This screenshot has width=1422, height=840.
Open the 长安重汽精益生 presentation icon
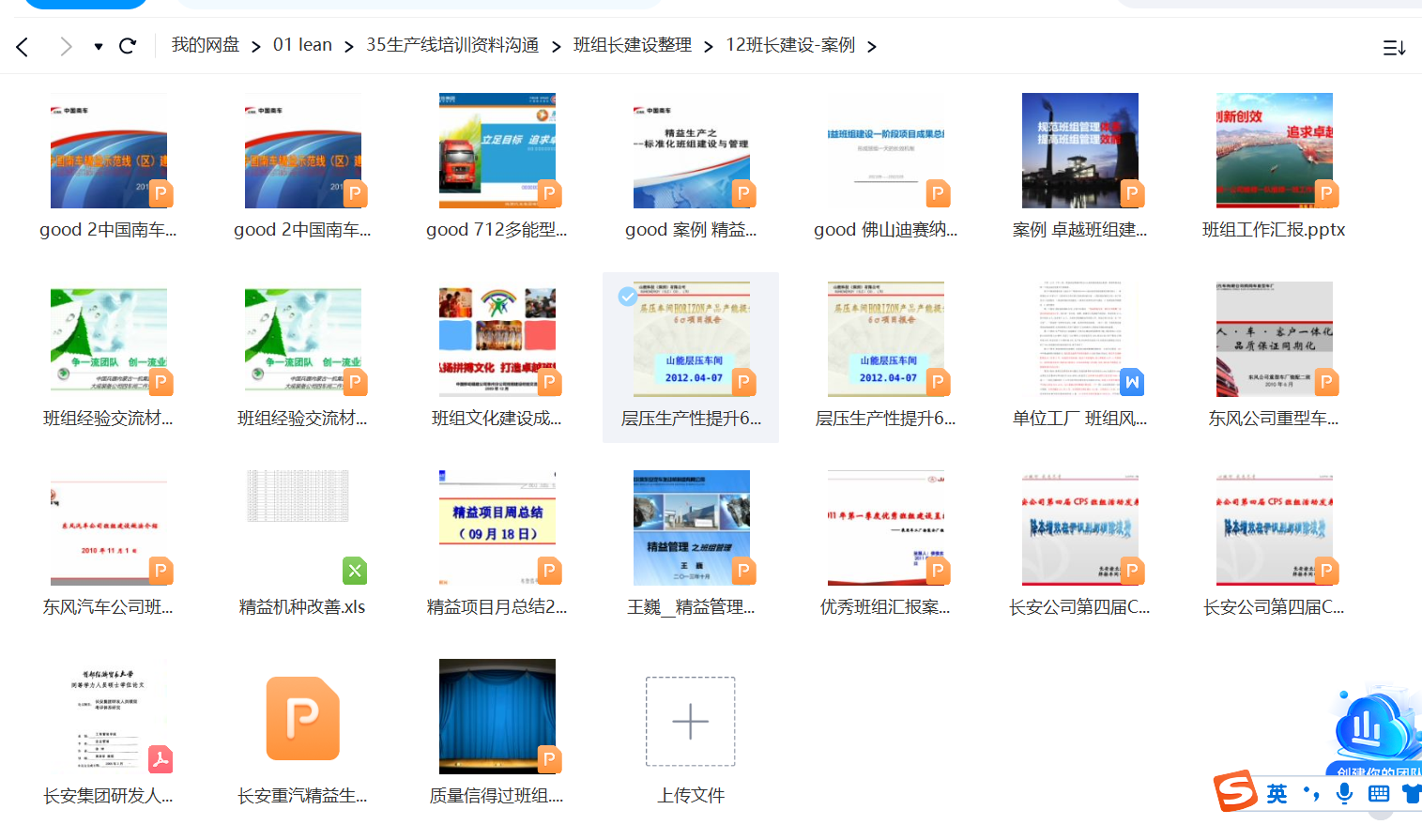tap(302, 718)
